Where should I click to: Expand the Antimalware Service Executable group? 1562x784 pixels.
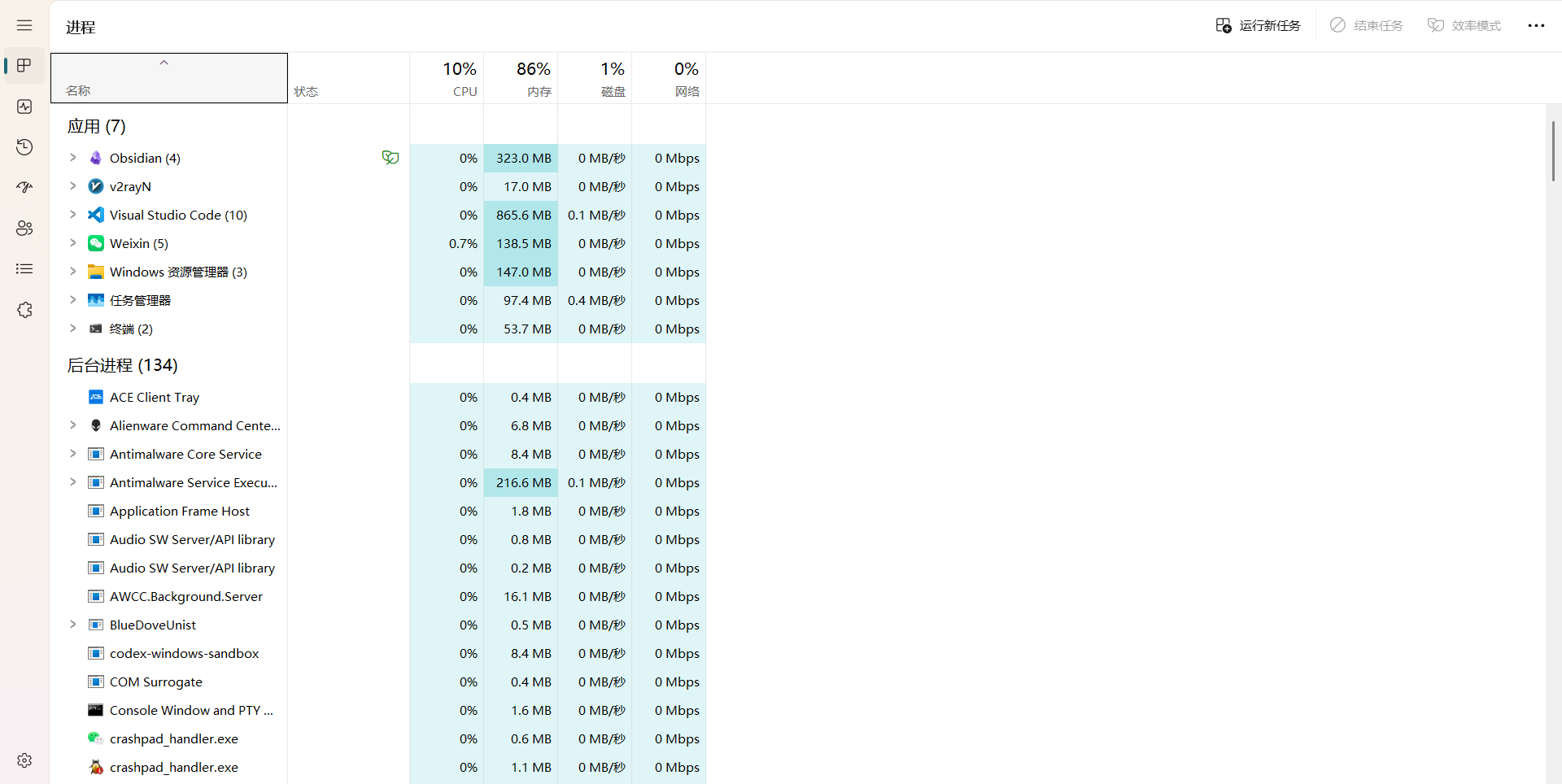point(73,482)
